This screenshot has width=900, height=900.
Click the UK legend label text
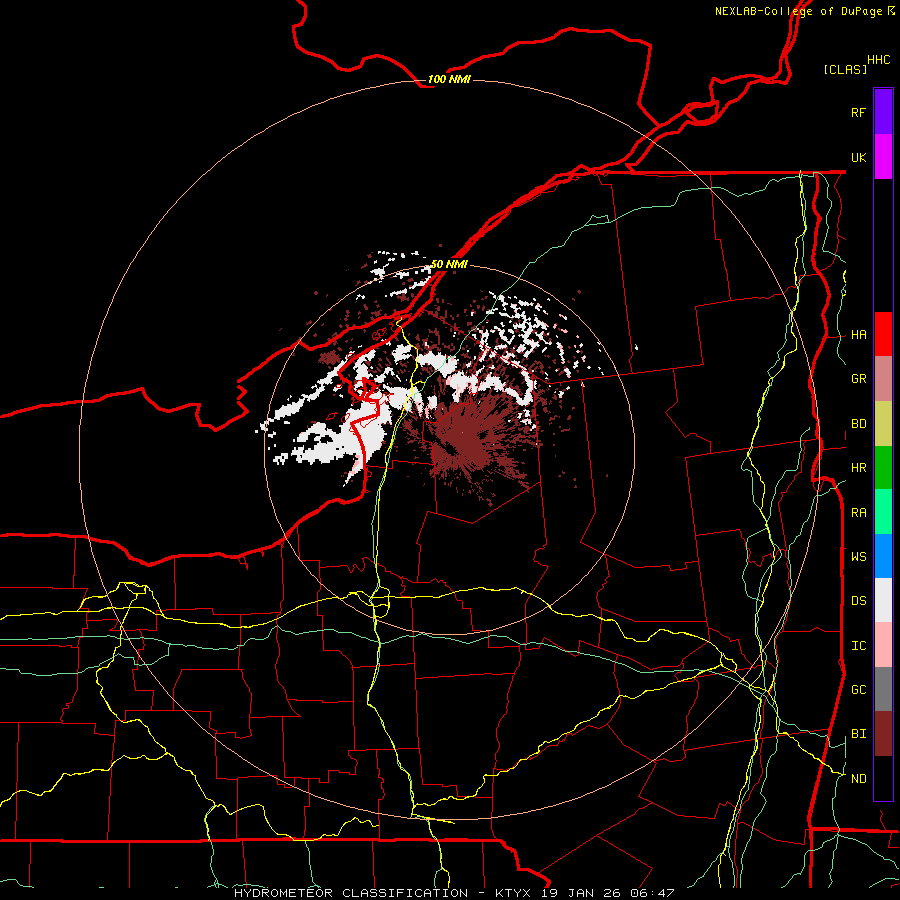tap(859, 157)
